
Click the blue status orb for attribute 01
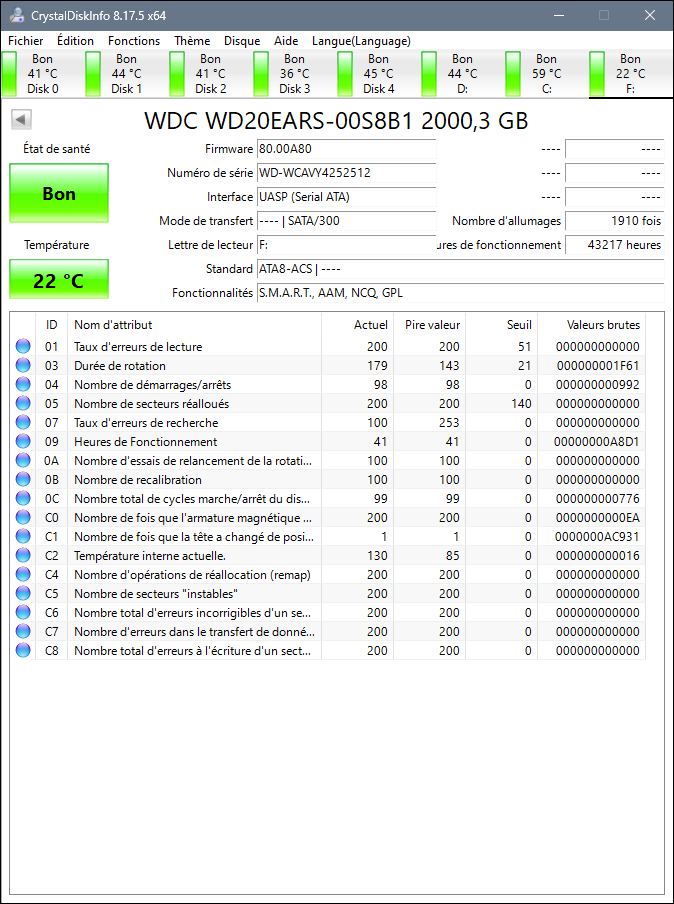coord(23,347)
